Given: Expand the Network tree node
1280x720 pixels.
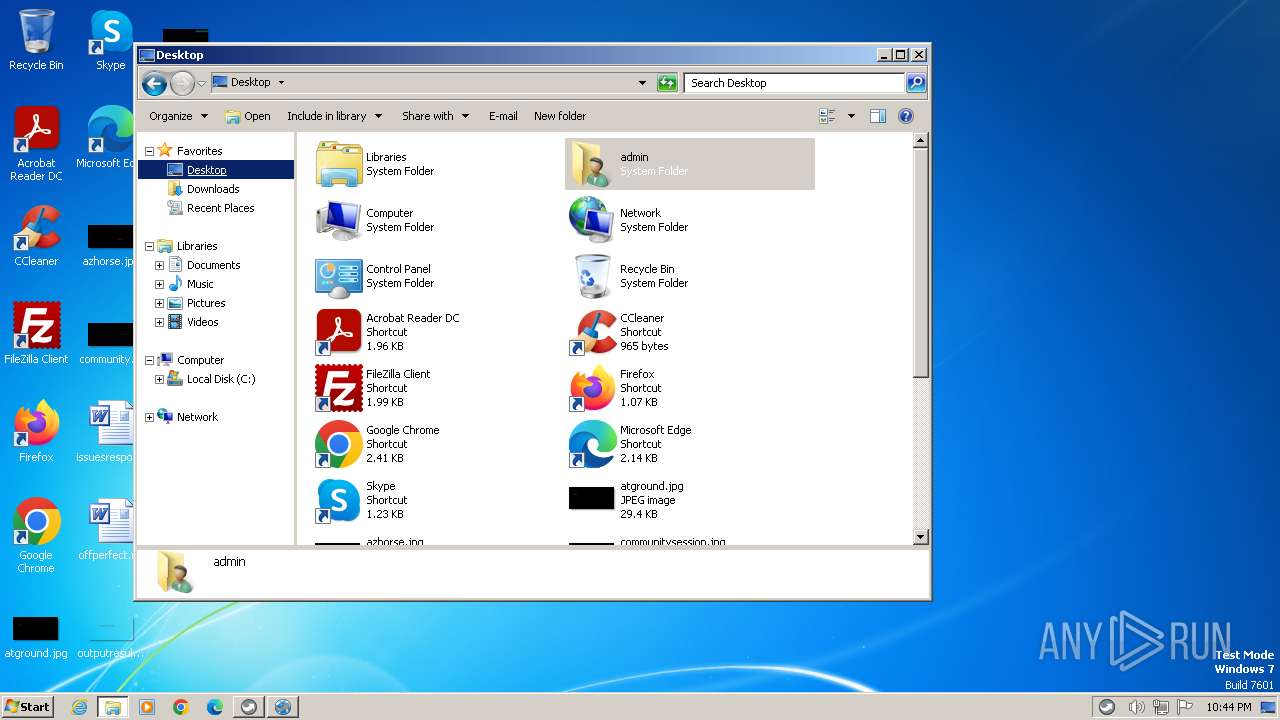Looking at the screenshot, I should (149, 417).
